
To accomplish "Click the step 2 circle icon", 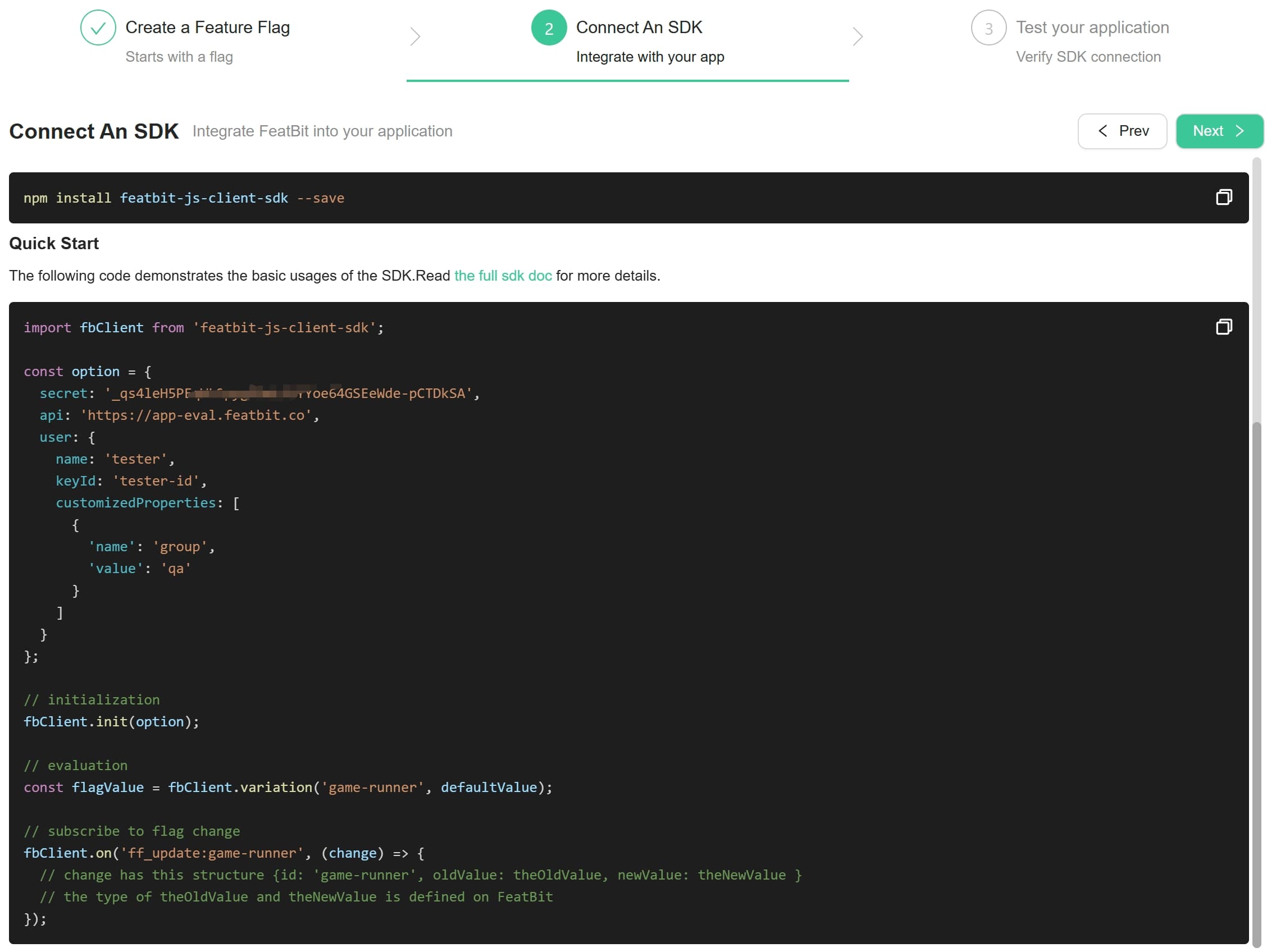I will pos(548,28).
